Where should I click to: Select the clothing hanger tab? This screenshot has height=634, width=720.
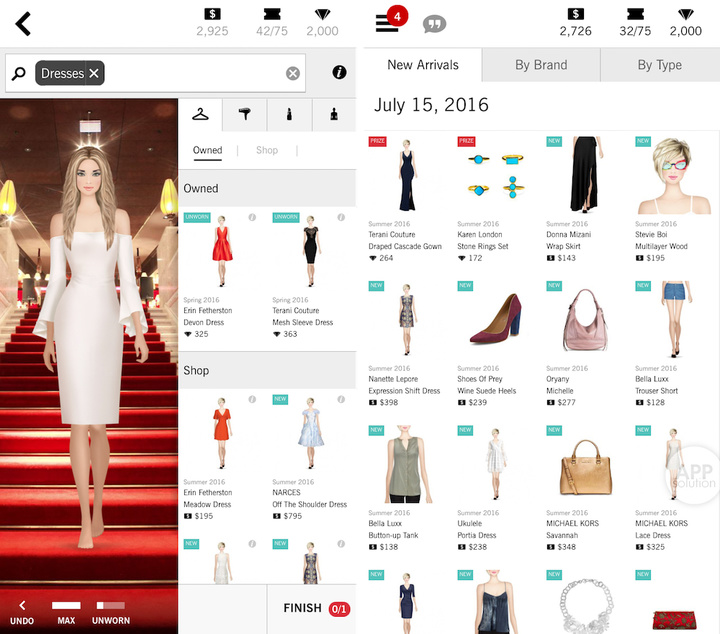tap(200, 114)
